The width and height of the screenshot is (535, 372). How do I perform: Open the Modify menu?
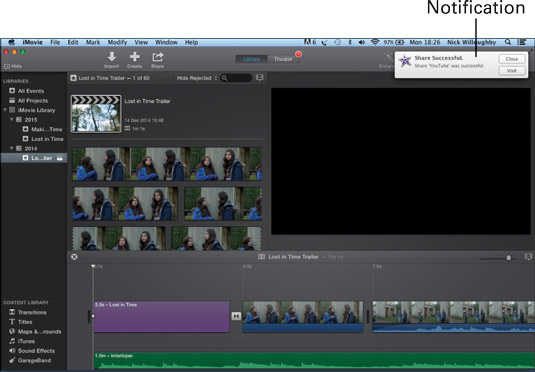[x=117, y=42]
